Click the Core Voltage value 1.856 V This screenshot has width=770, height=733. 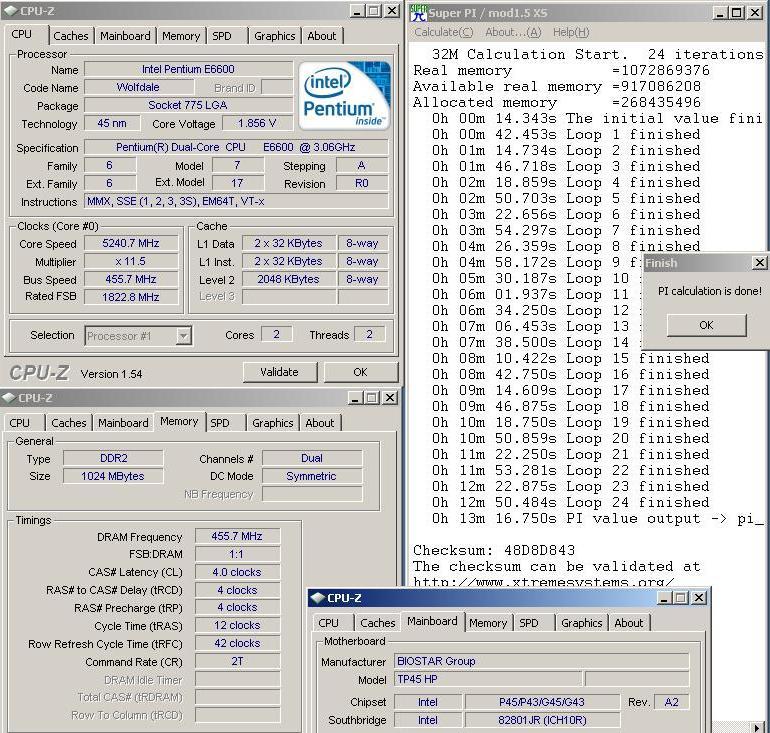[257, 123]
